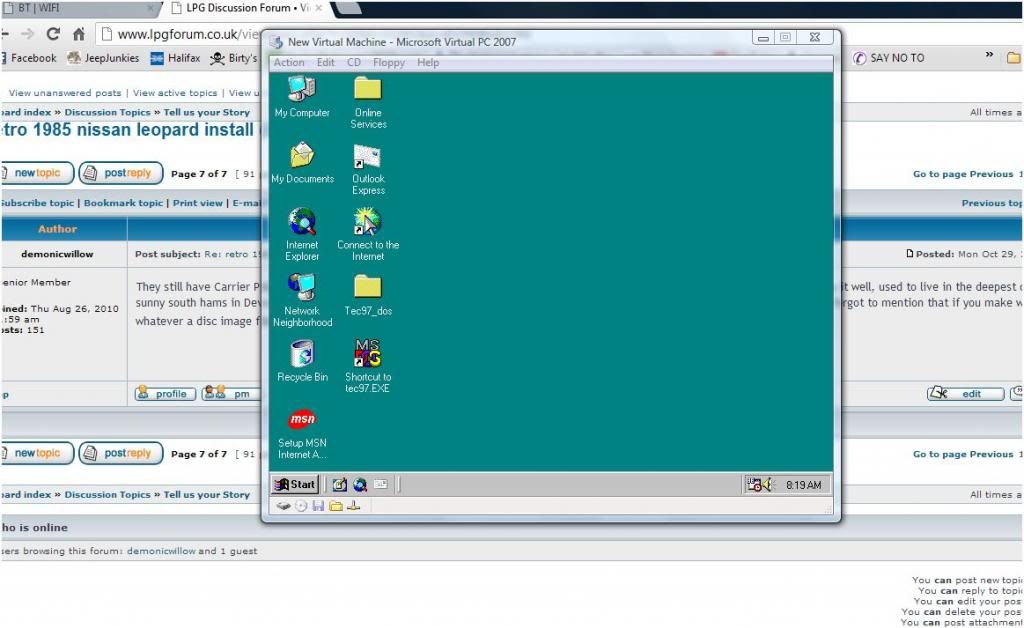
Task: Click Show Desktop quick launch icon
Action: (x=339, y=484)
